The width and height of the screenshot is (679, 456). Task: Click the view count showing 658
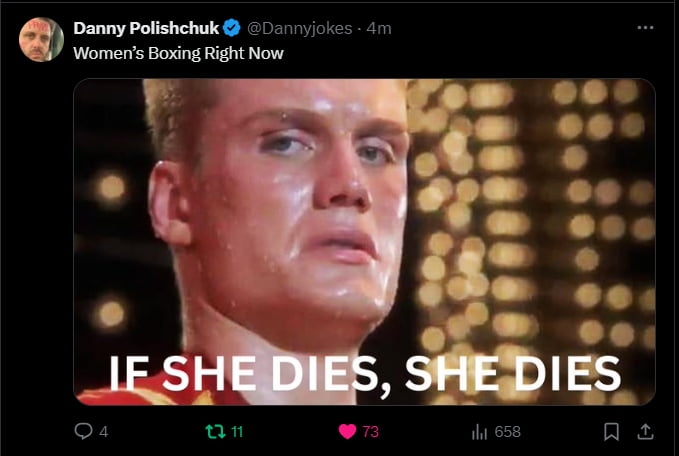pos(508,432)
